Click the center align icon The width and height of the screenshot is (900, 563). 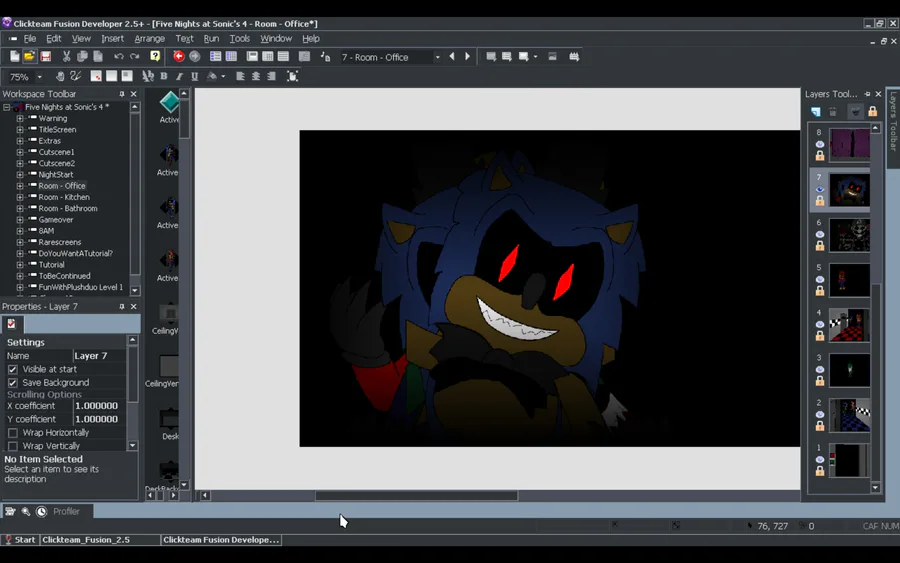(255, 76)
